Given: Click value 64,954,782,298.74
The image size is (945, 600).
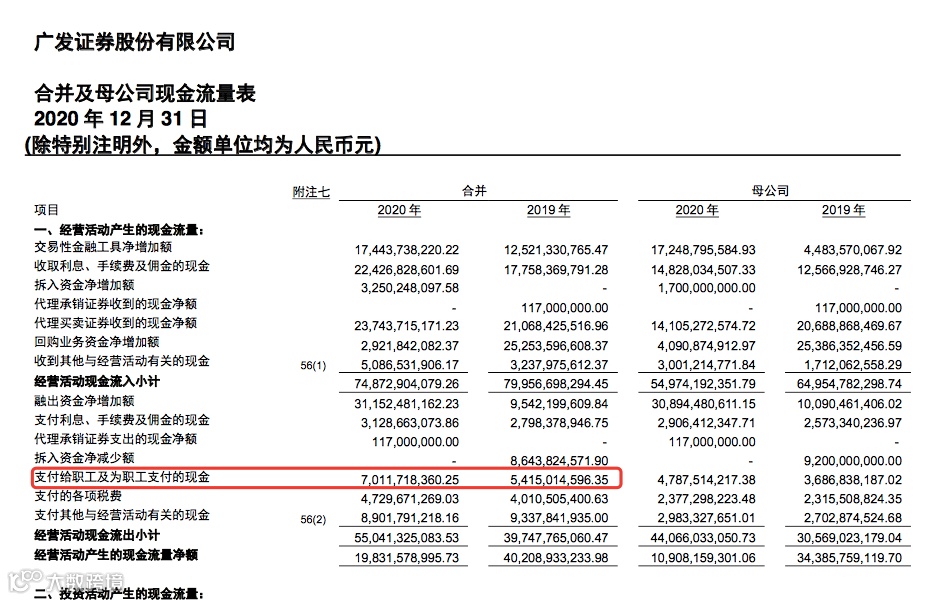Looking at the screenshot, I should (x=850, y=384).
